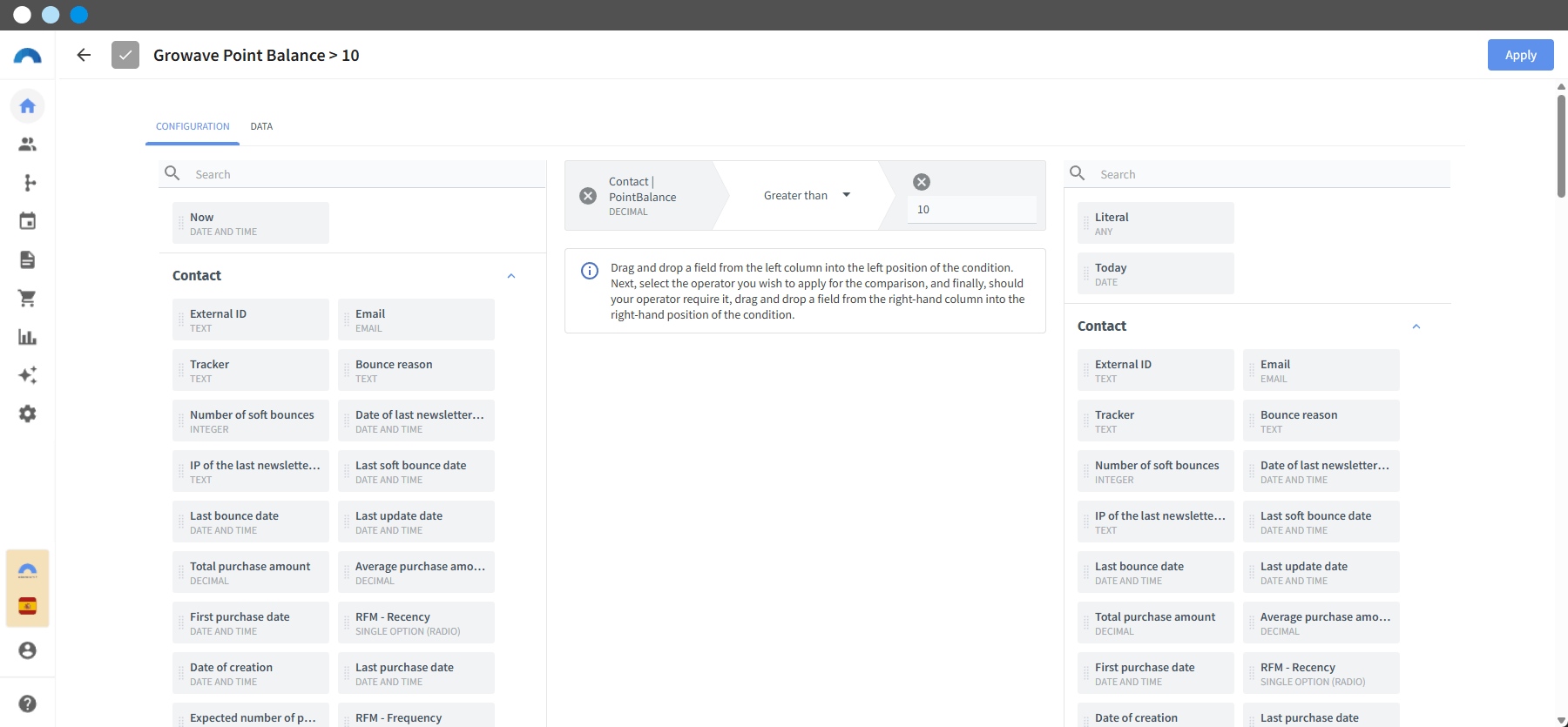1568x727 pixels.
Task: Clear the condition value 10 with X
Action: pyautogui.click(x=922, y=182)
